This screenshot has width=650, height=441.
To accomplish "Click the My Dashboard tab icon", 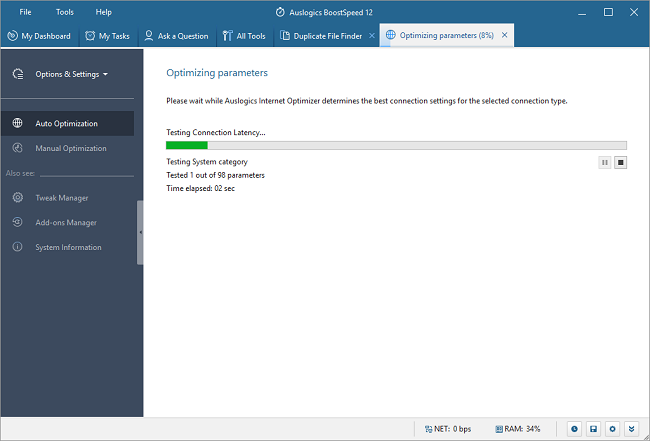I will coord(12,36).
